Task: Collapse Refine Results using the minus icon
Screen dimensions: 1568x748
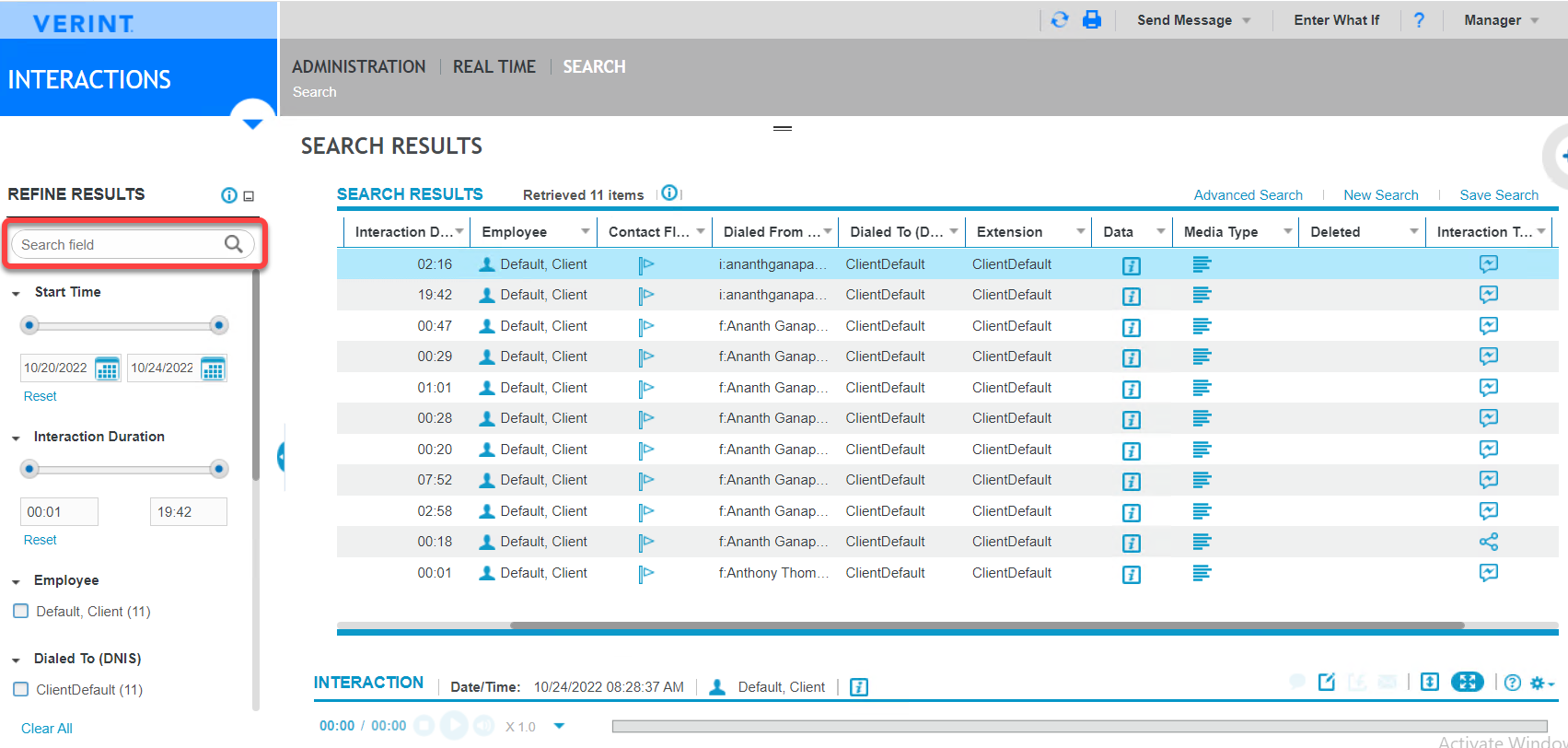Action: (249, 196)
